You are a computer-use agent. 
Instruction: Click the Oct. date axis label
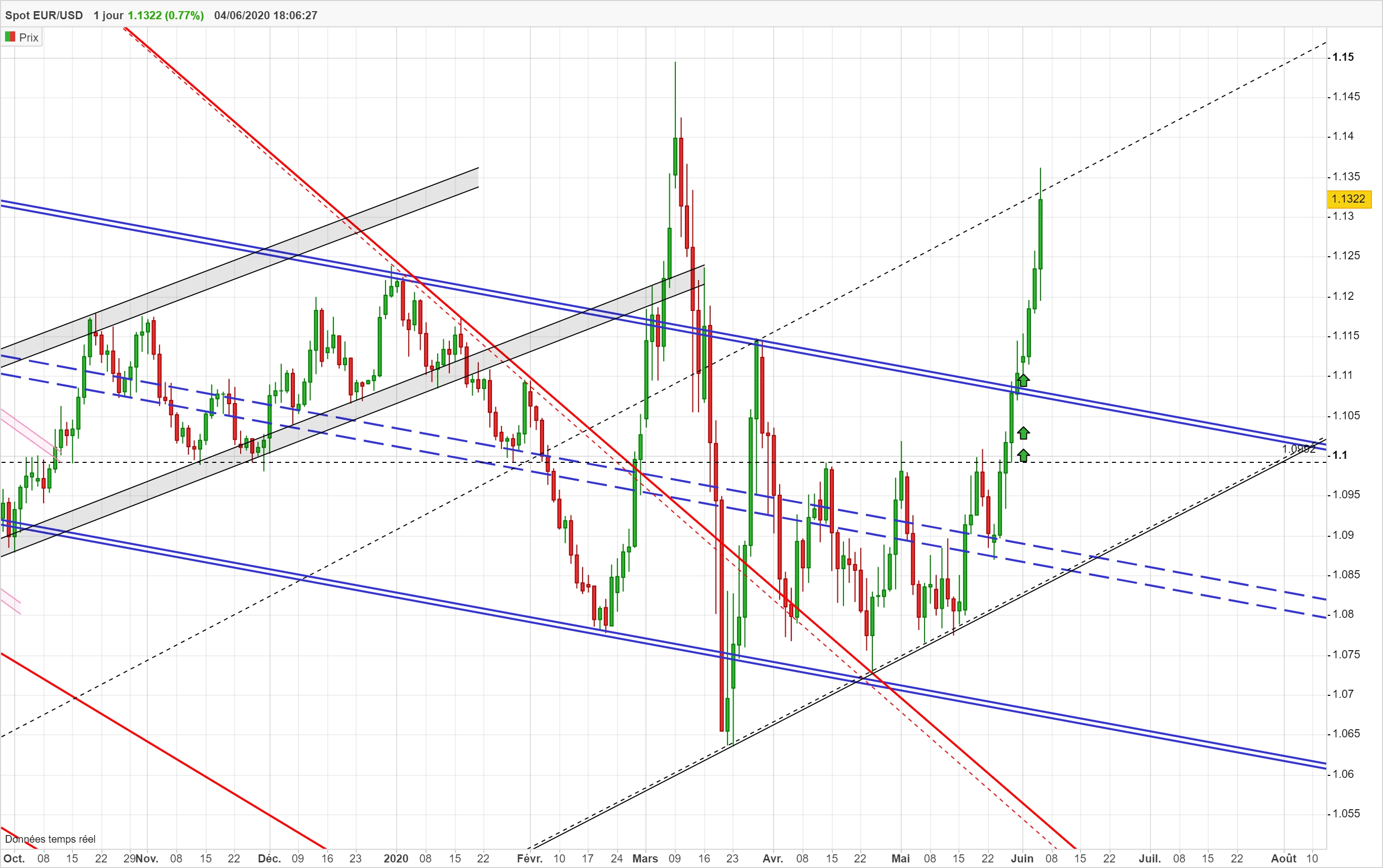(14, 858)
